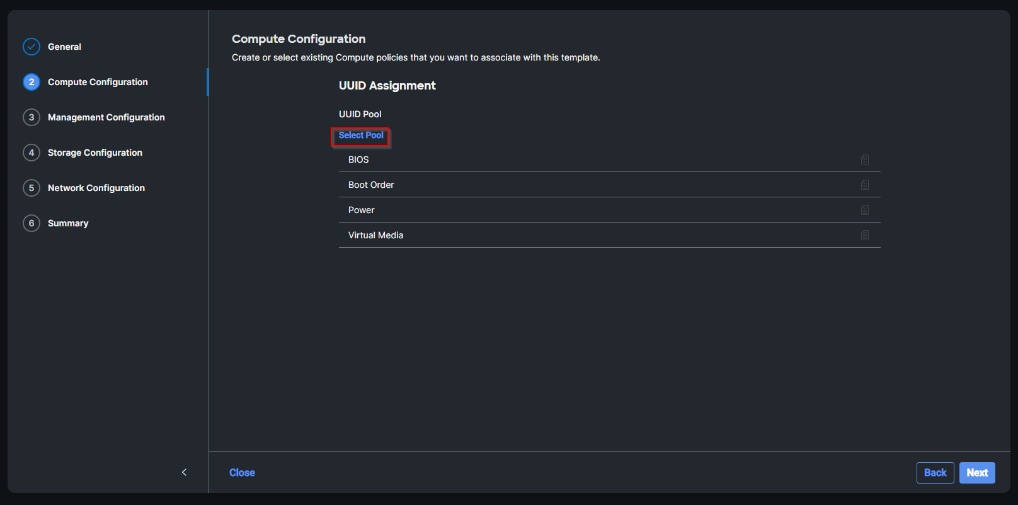Open the Network Configuration step
Viewport: 1018px width, 505px height.
pos(96,188)
